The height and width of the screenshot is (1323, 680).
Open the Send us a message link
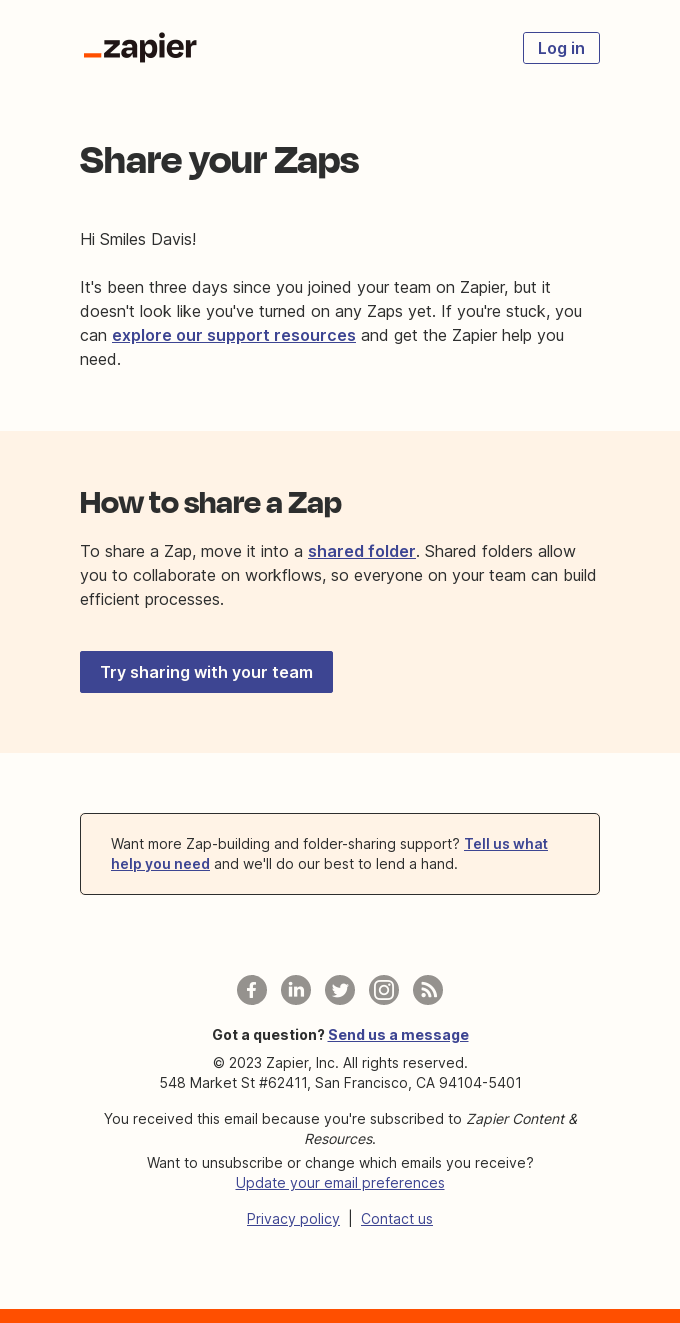click(398, 1034)
